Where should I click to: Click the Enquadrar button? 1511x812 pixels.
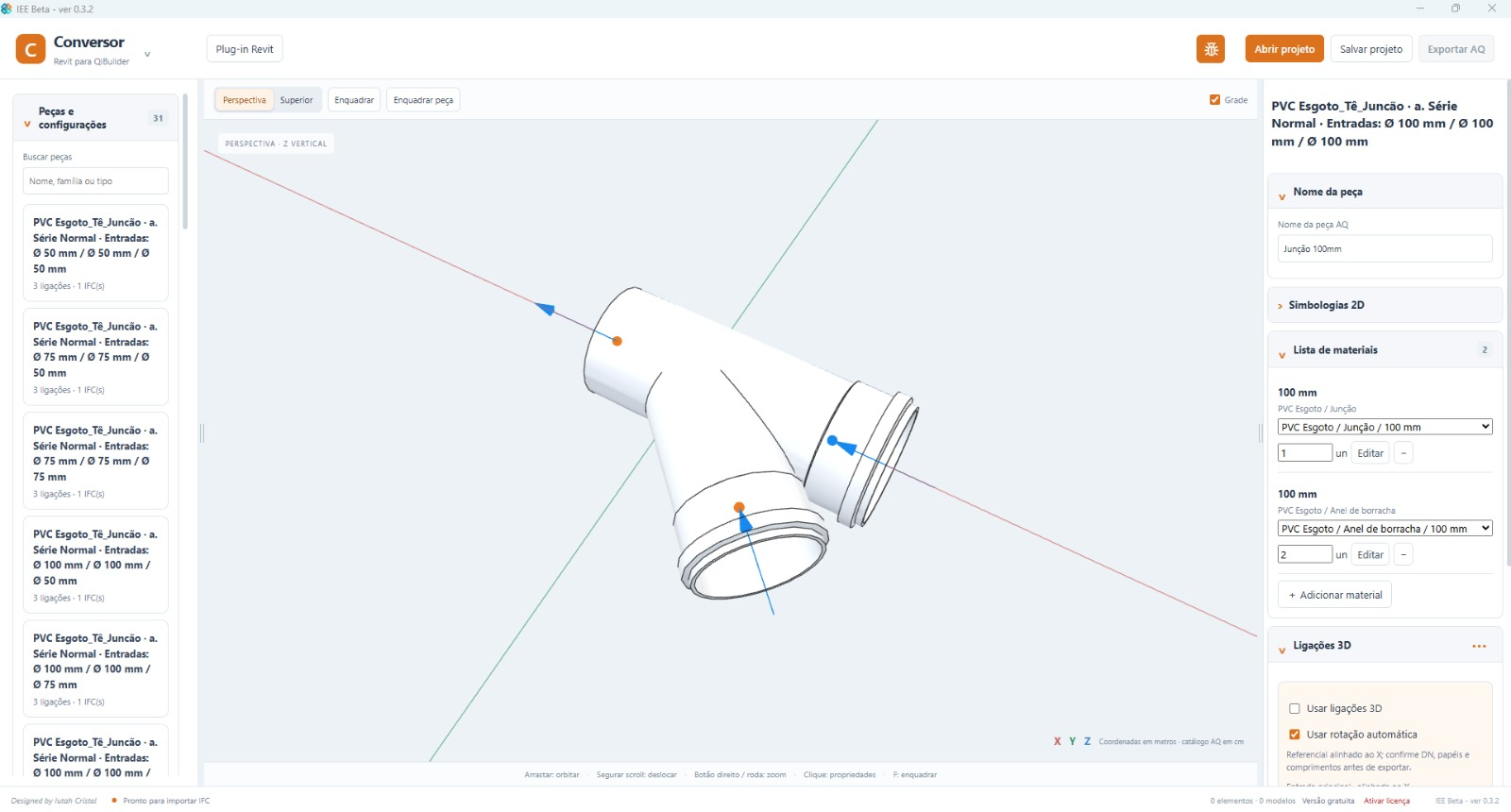point(354,100)
